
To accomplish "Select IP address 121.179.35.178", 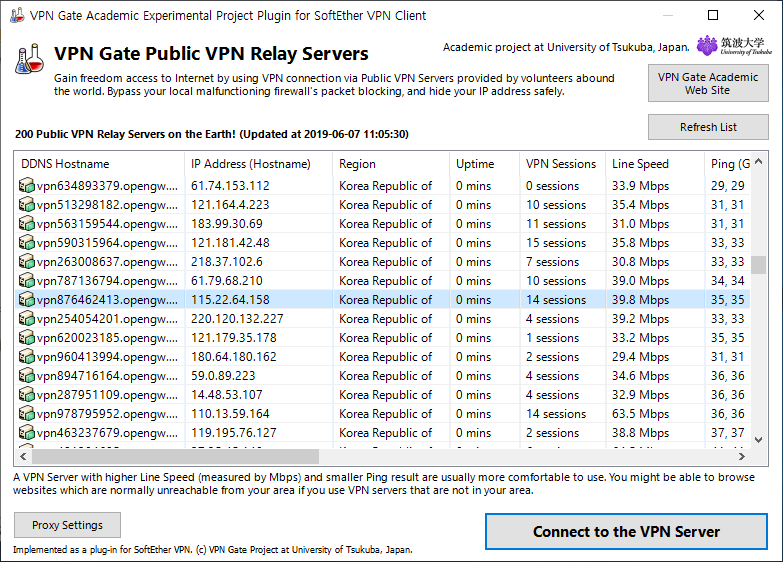I will coord(234,338).
